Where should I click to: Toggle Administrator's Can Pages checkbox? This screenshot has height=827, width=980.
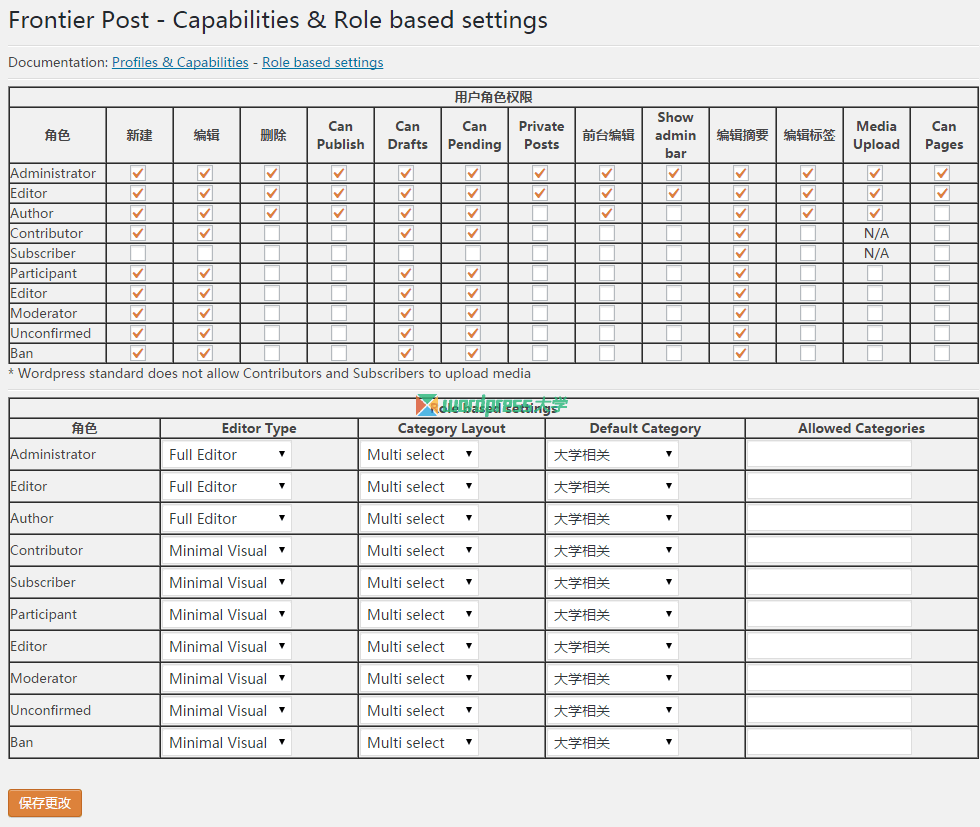(x=942, y=173)
